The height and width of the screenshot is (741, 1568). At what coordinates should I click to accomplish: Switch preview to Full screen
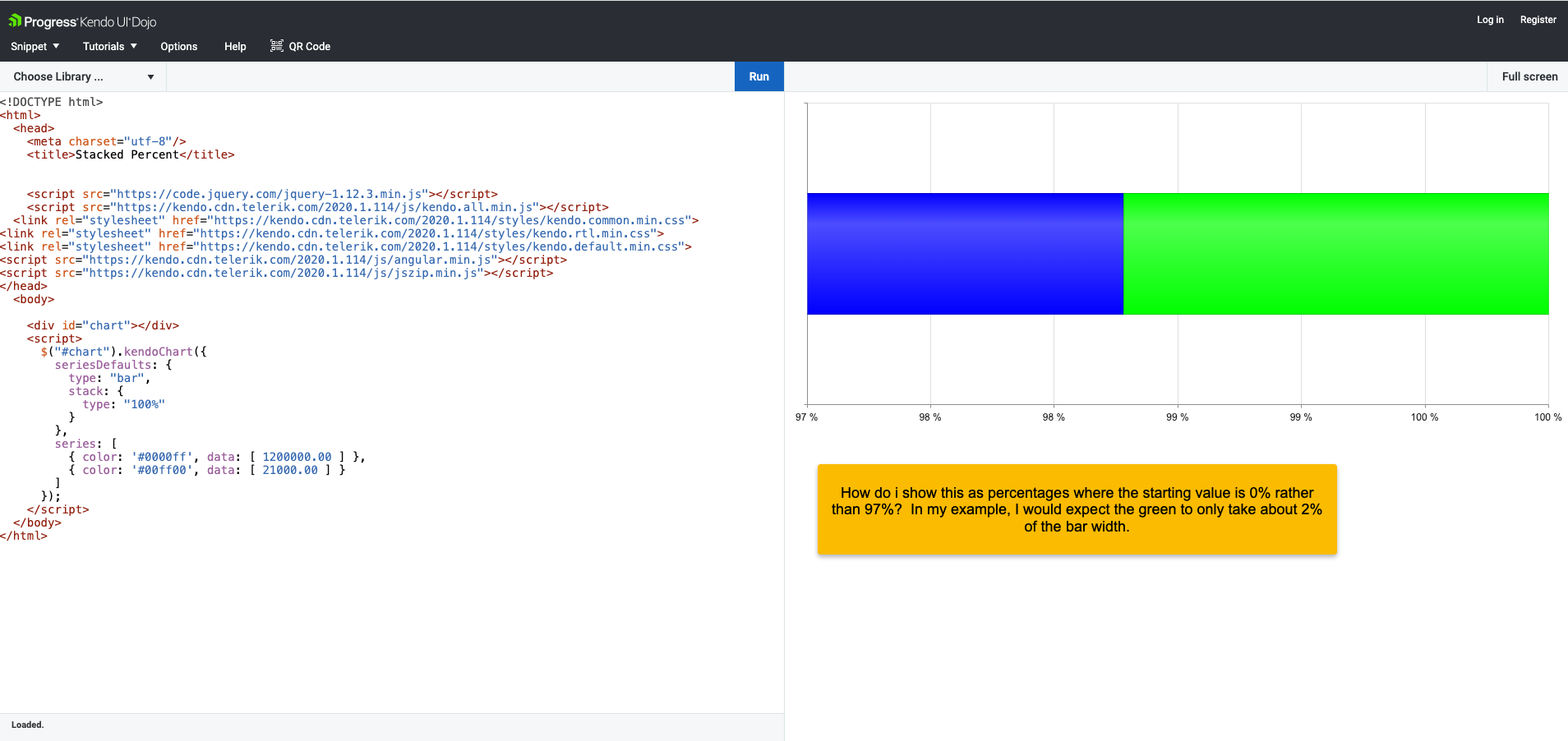(x=1529, y=76)
